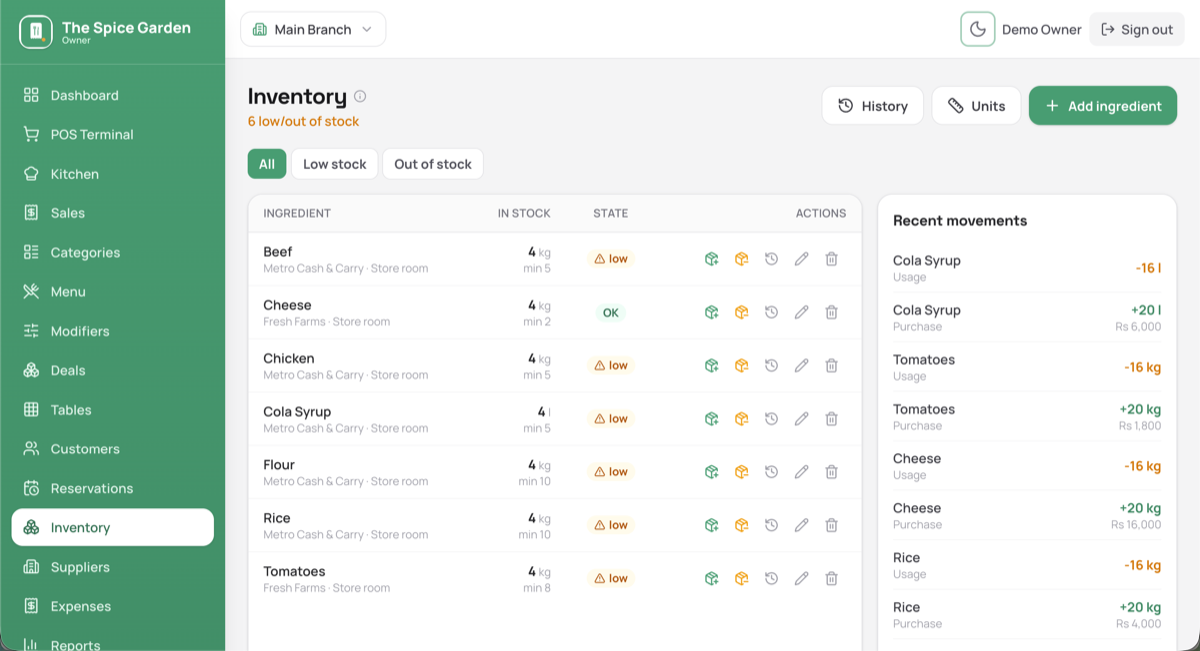Toggle dark mode with moon icon
Screen dimensions: 1200x651
(x=977, y=29)
